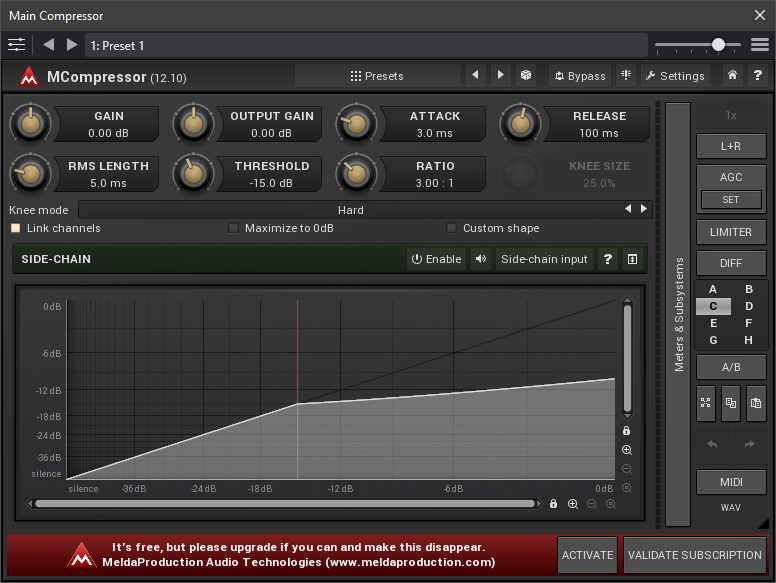Click VALIDATE SUBSCRIPTION button

coord(695,555)
